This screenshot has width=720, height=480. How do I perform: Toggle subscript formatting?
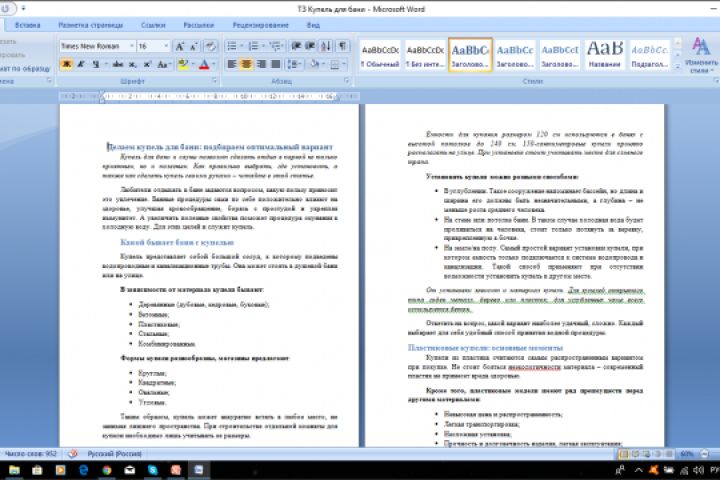(132, 64)
